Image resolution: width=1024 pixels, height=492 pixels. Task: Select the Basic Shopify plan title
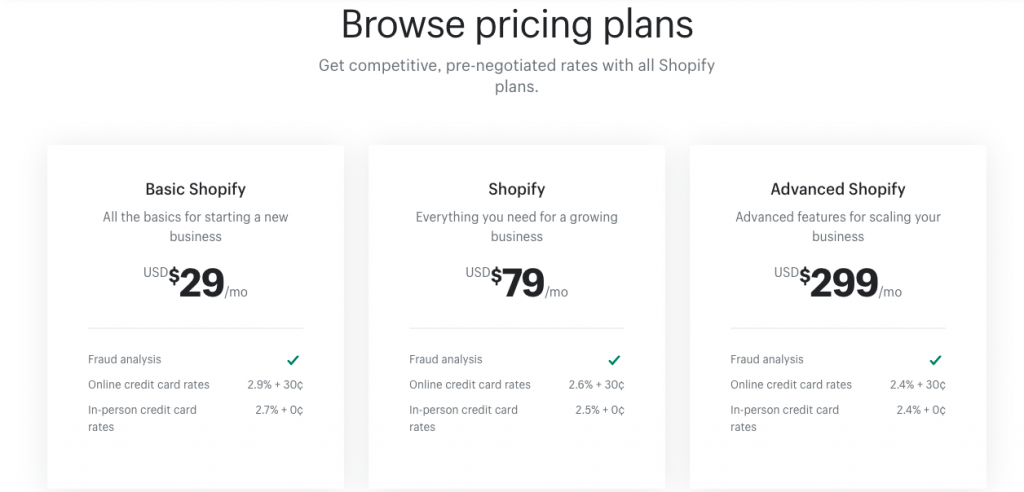pos(195,189)
